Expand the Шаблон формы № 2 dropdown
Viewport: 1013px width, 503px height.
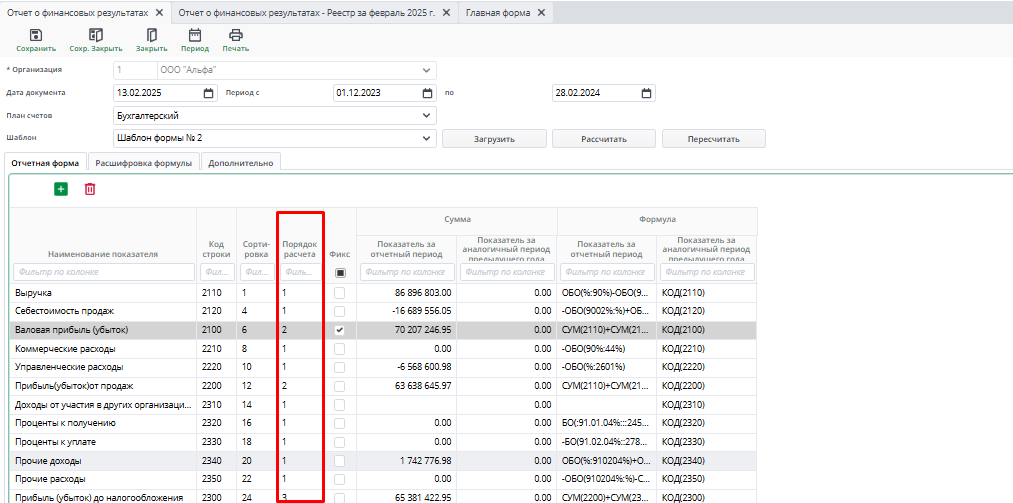(427, 138)
